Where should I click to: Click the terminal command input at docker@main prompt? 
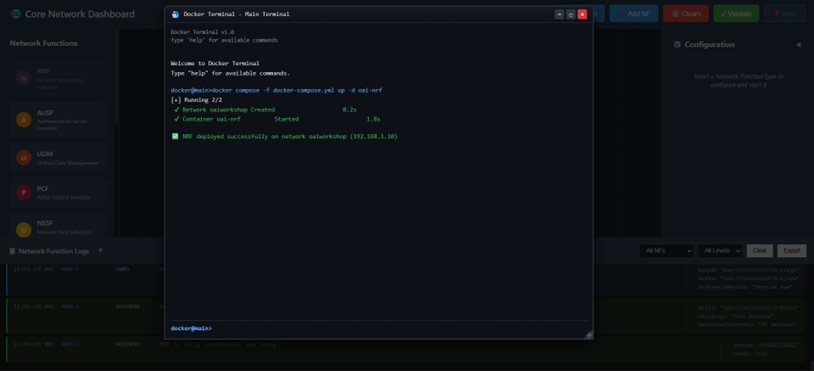[399, 328]
